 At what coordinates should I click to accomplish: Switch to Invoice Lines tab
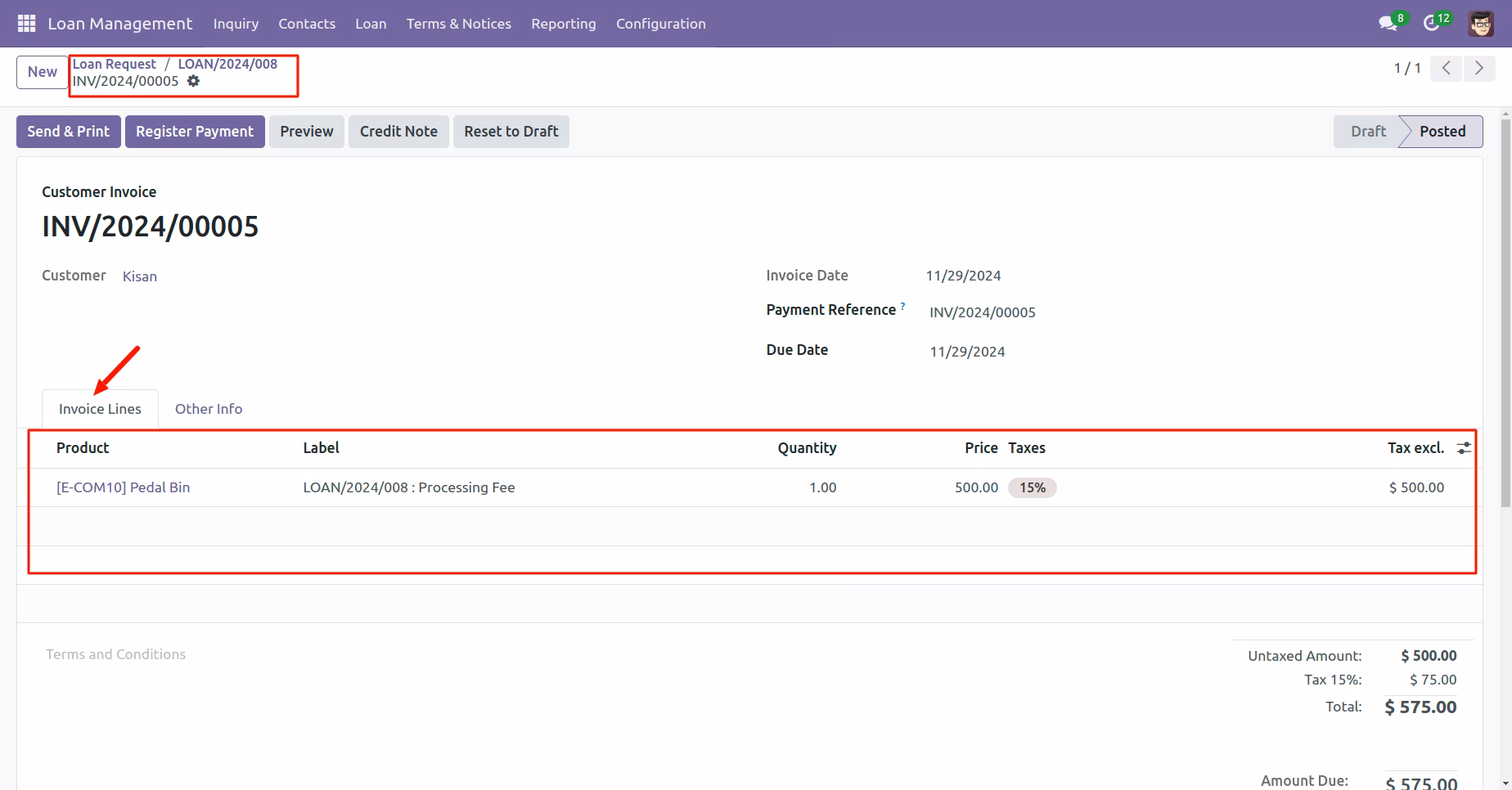click(x=100, y=409)
